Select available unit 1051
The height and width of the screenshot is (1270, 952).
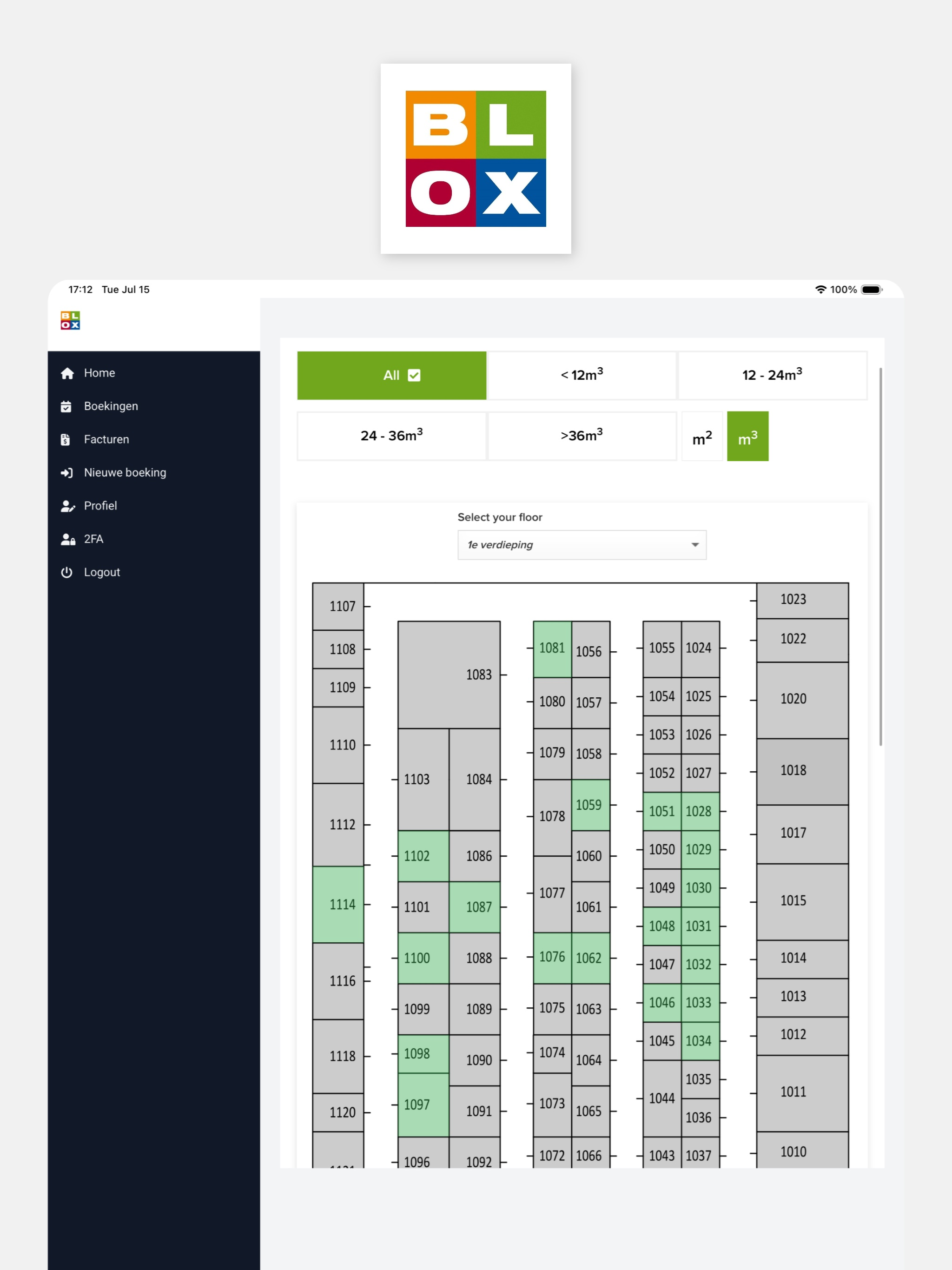pyautogui.click(x=662, y=811)
